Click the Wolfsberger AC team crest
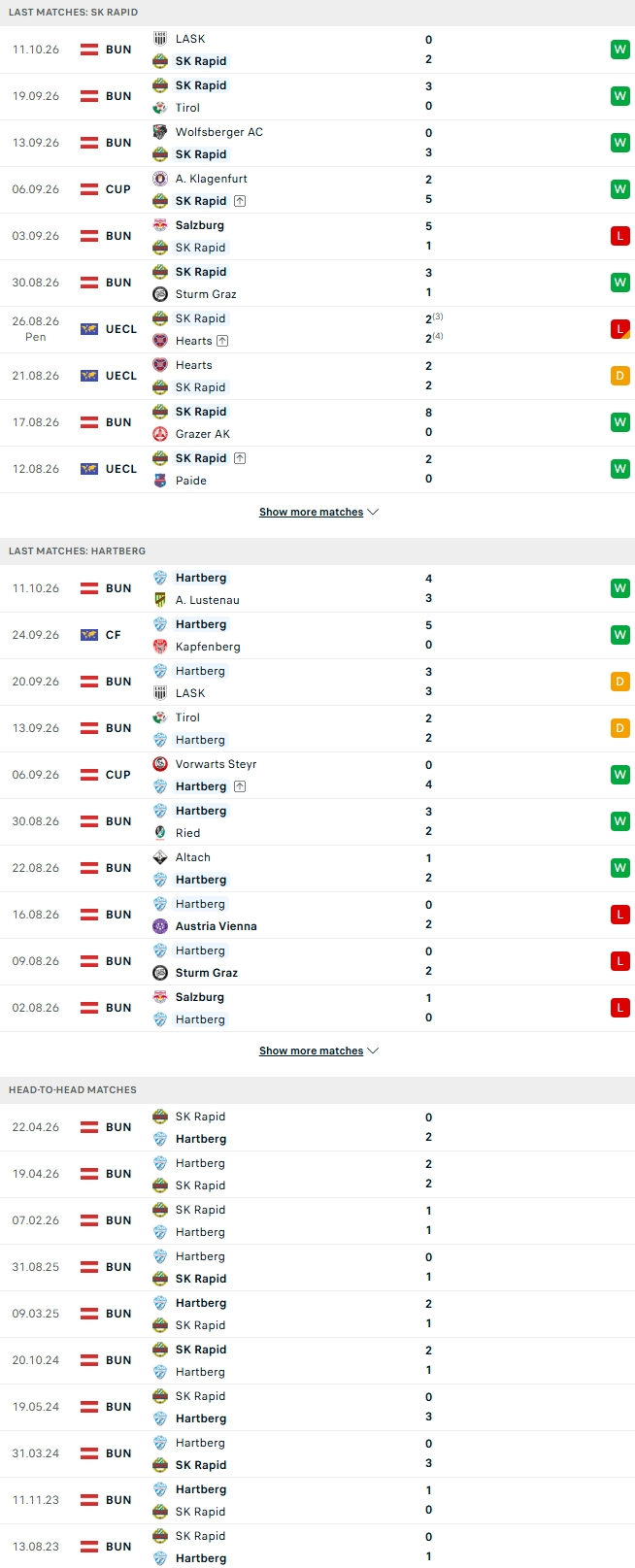This screenshot has height=1568, width=635. pyautogui.click(x=160, y=132)
